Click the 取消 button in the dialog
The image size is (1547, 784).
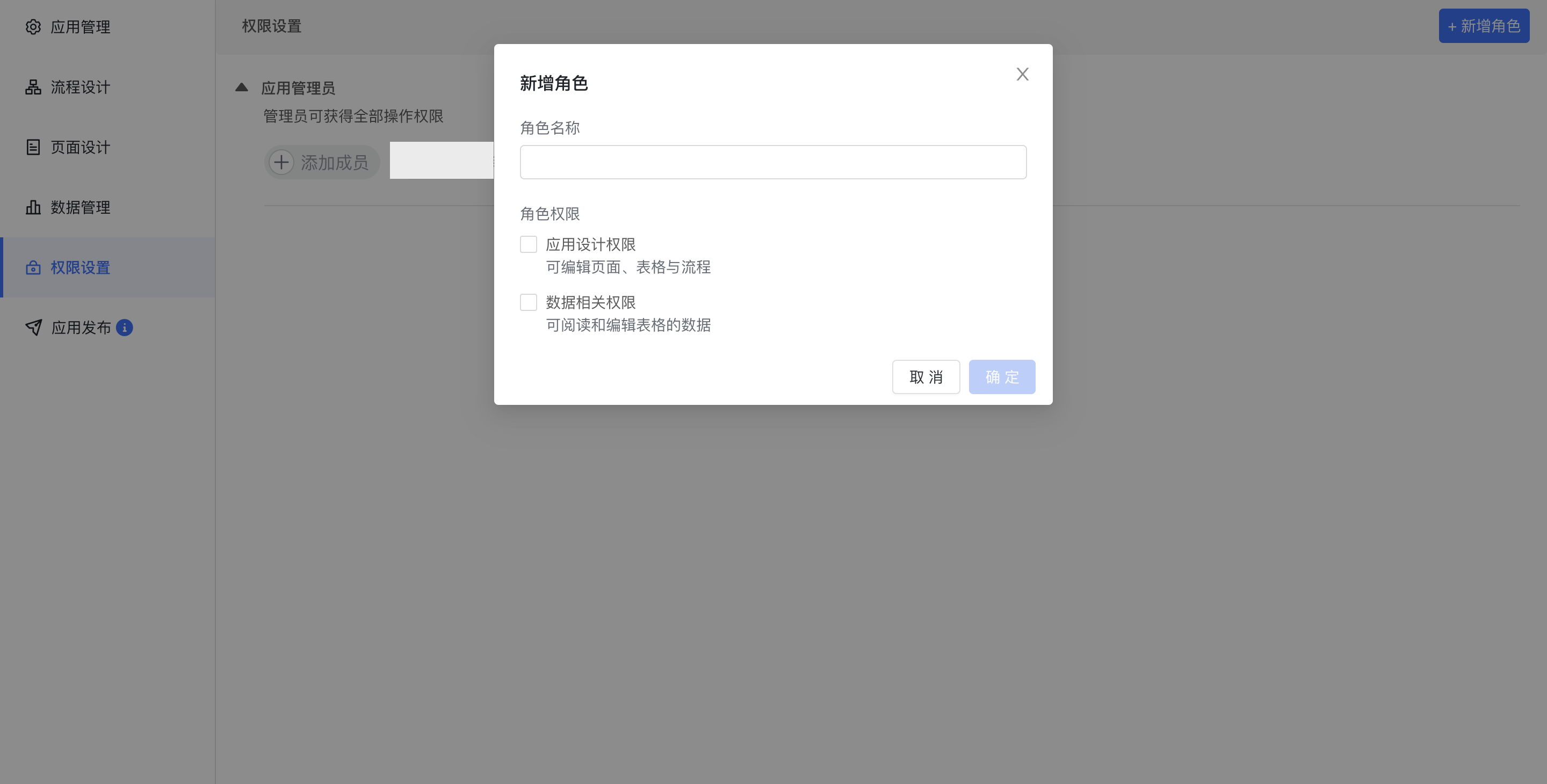coord(926,377)
